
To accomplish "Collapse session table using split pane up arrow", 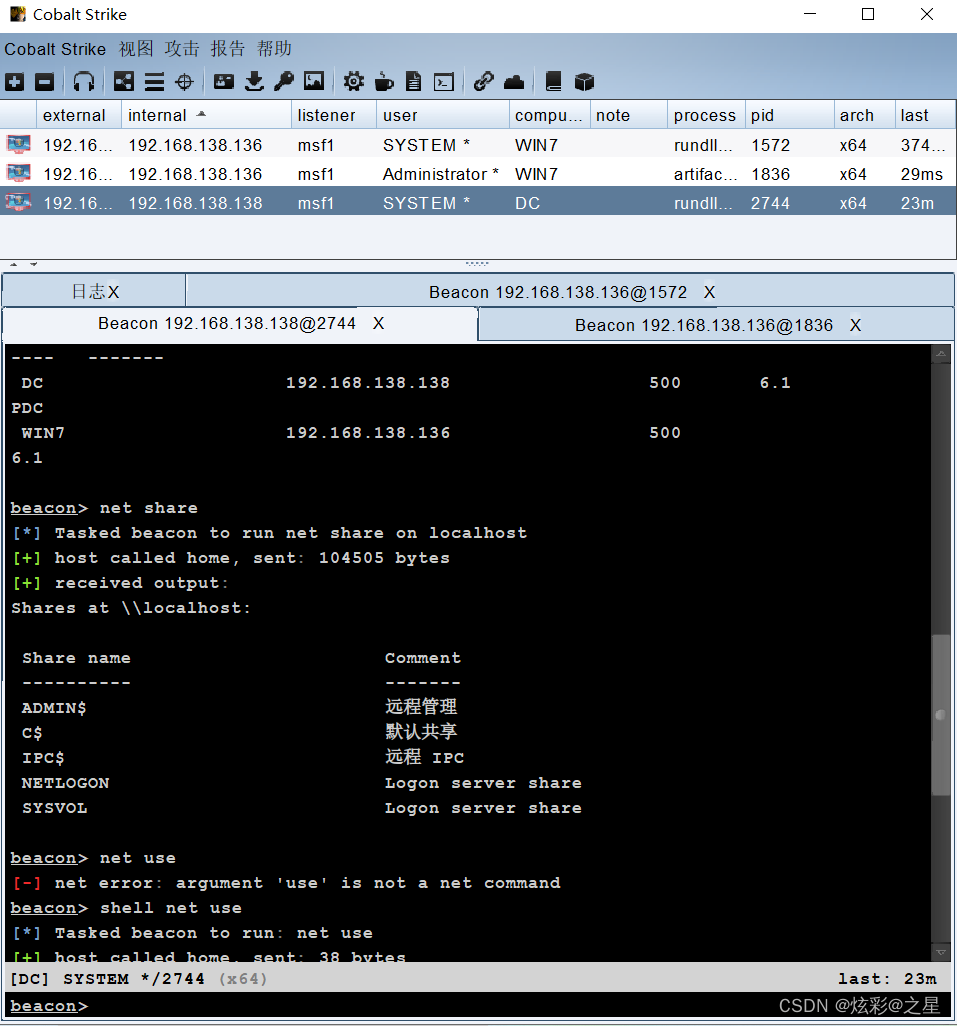I will pos(14,264).
